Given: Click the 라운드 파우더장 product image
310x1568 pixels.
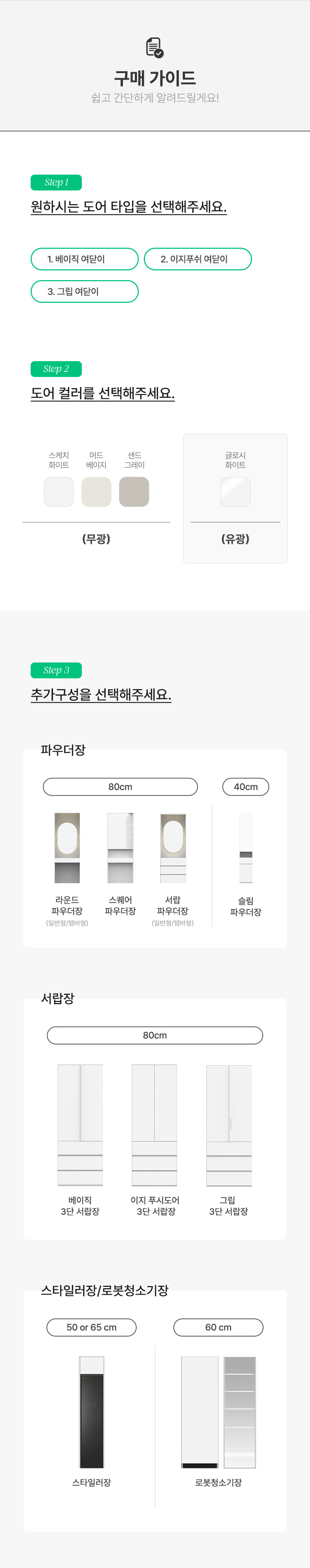Looking at the screenshot, I should point(67,848).
